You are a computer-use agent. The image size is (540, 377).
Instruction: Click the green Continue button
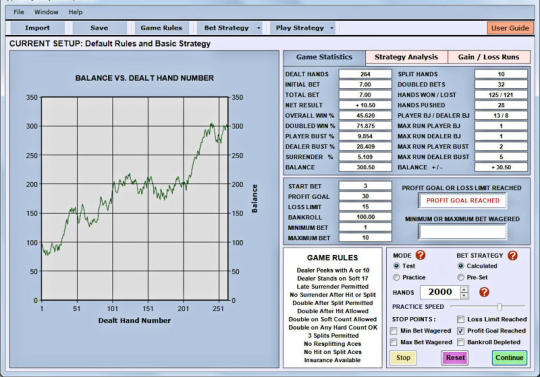509,358
